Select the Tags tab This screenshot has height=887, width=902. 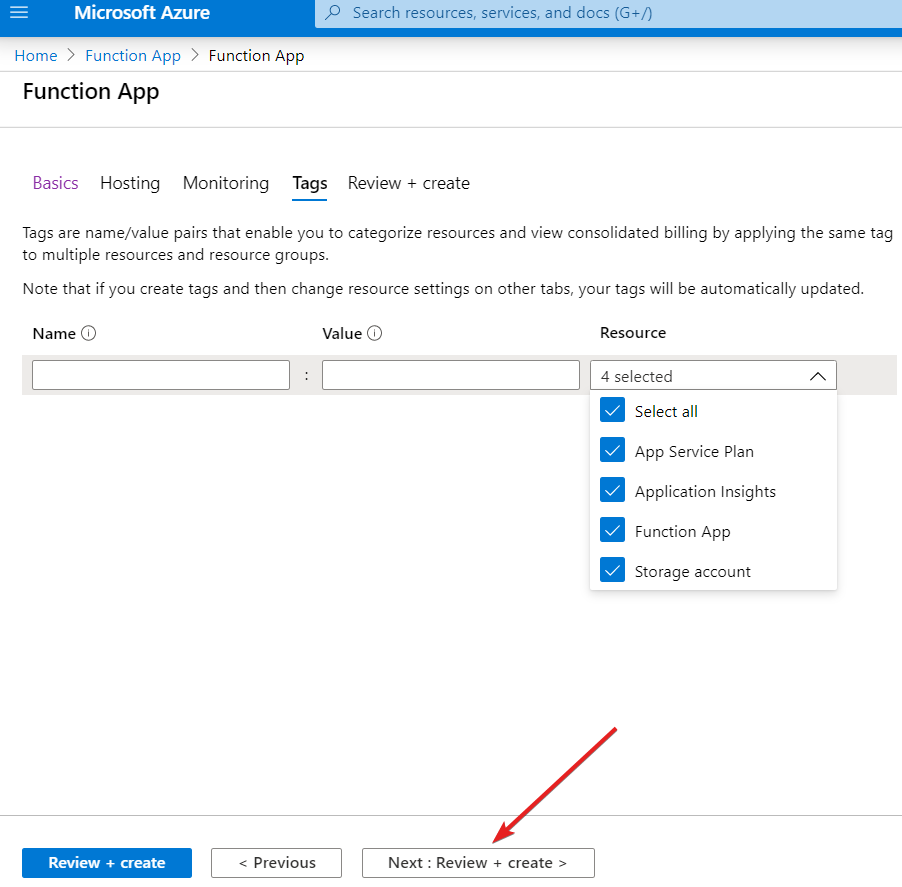309,183
